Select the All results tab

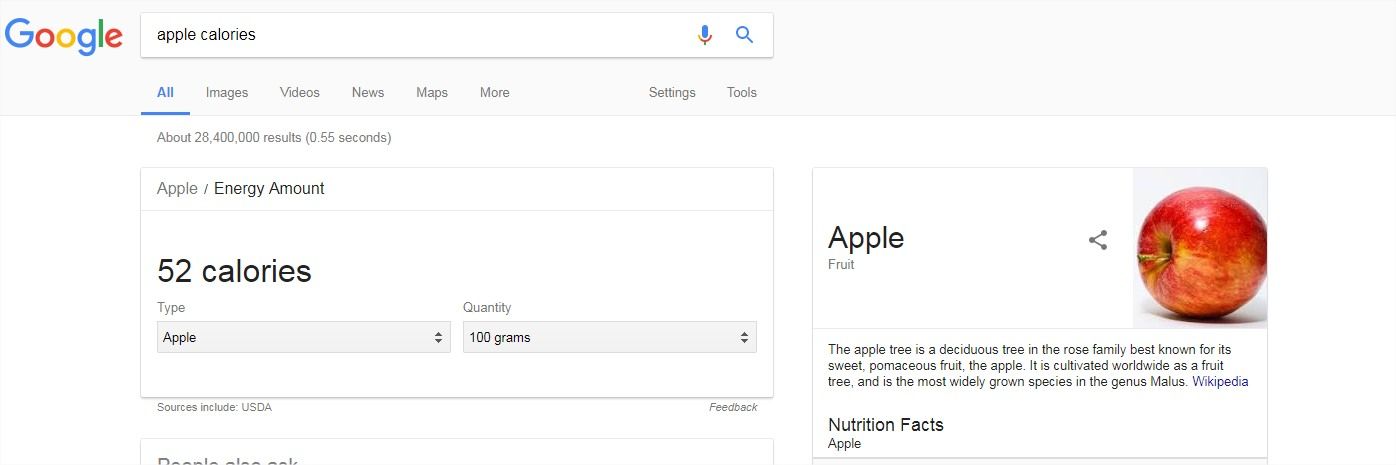pyautogui.click(x=165, y=92)
